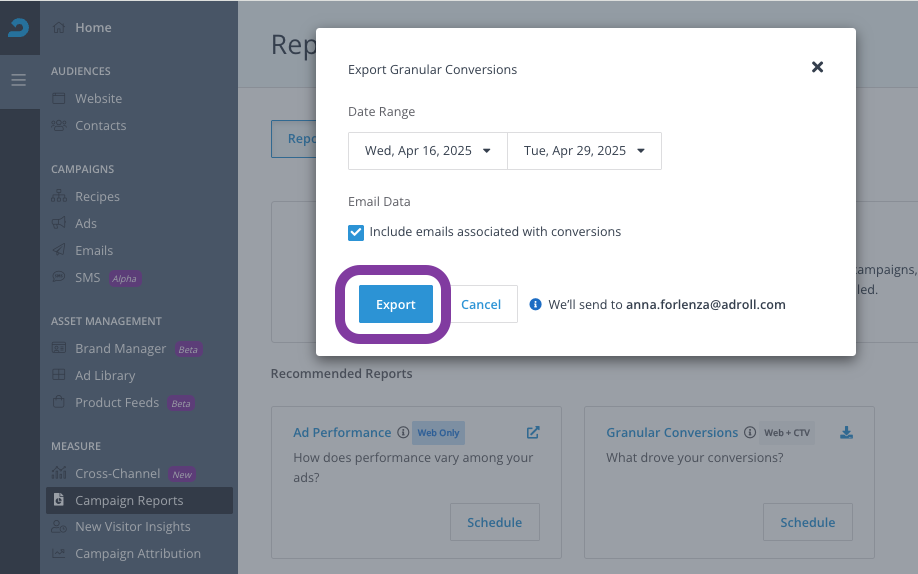Screen dimensions: 918x574
Task: Click the info icon beside Granular Conversions title
Action: 750,432
